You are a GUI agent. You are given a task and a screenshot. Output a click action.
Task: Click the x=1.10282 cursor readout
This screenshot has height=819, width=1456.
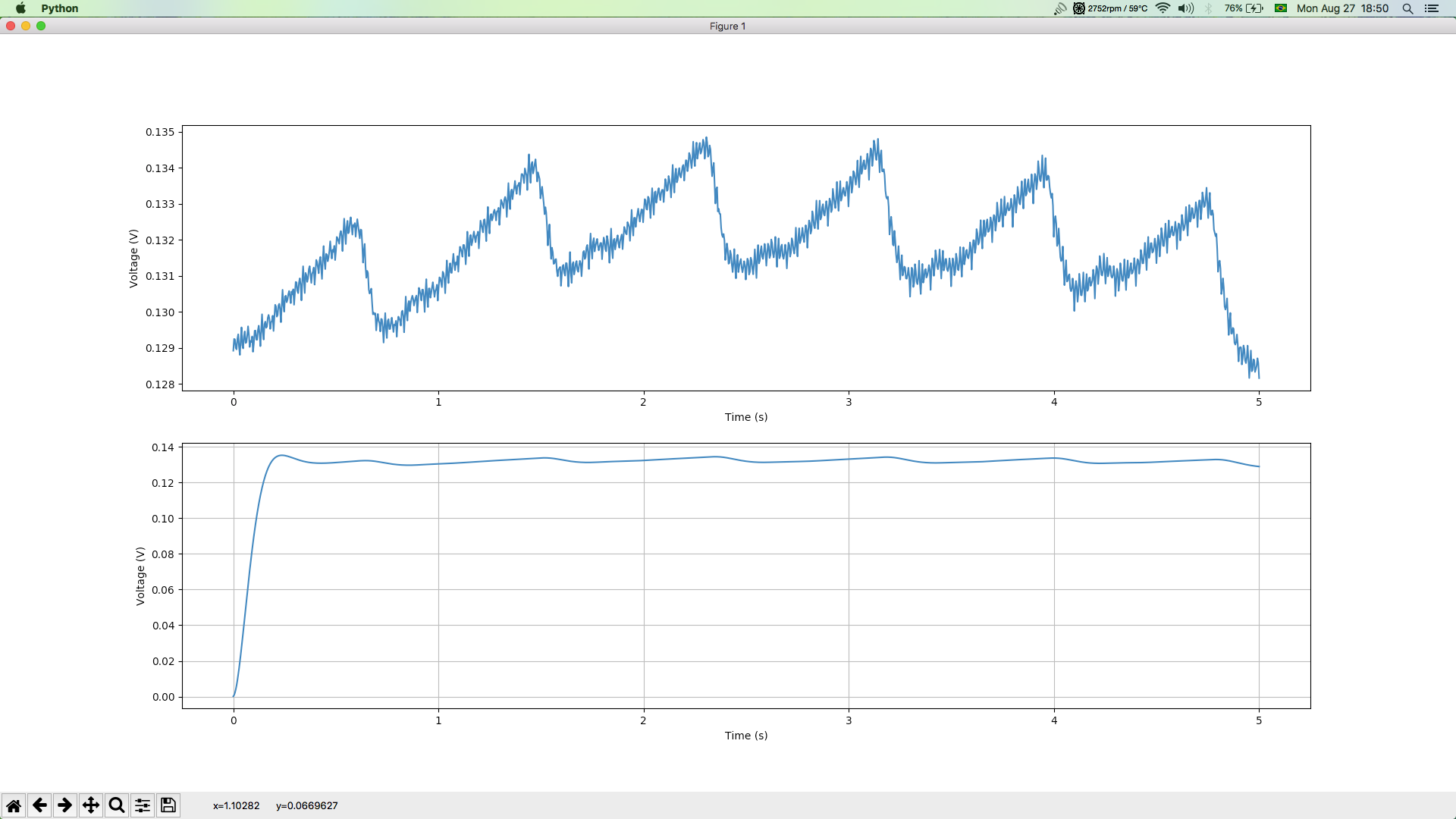[236, 806]
